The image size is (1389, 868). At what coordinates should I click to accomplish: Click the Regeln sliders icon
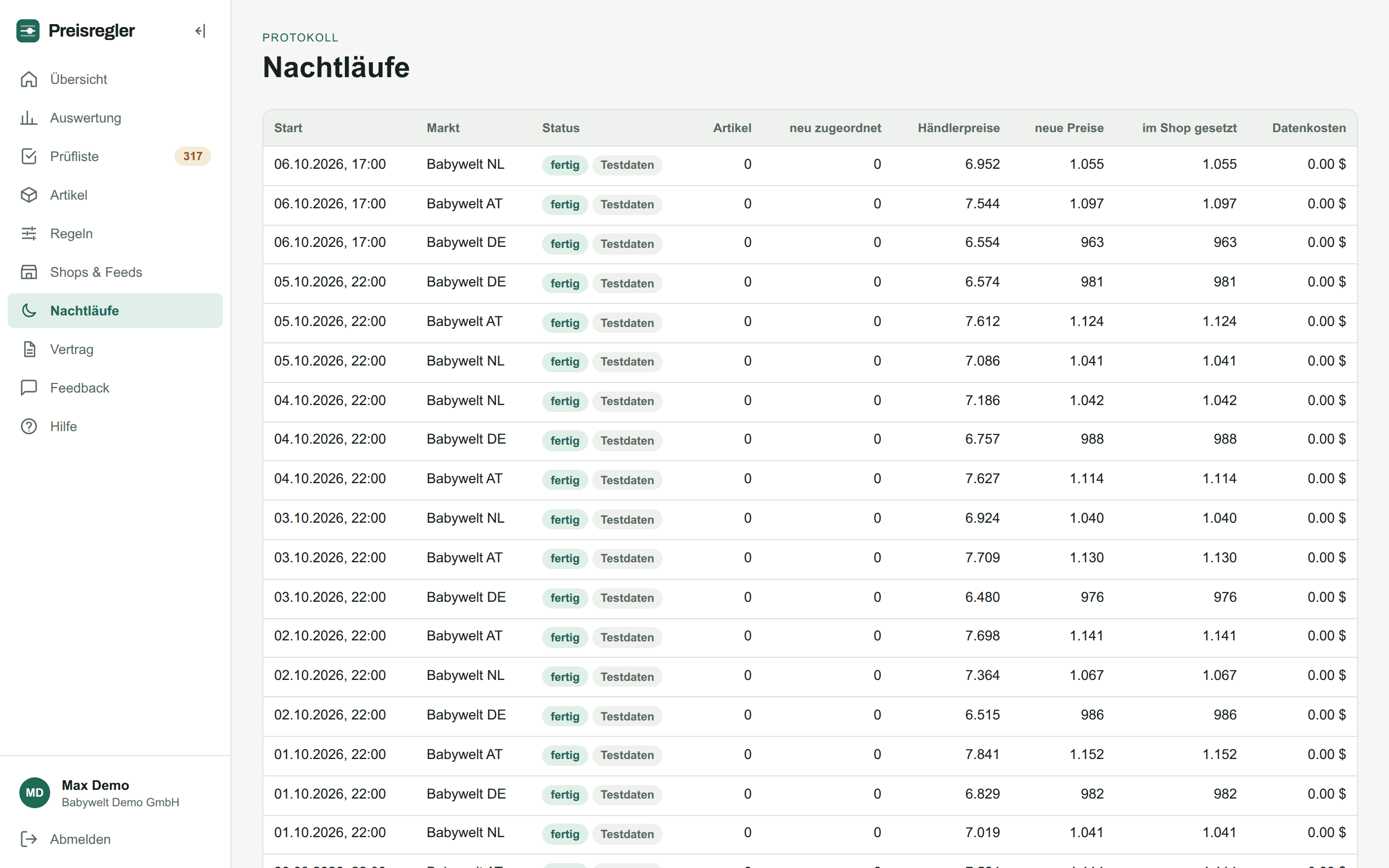pyautogui.click(x=29, y=234)
